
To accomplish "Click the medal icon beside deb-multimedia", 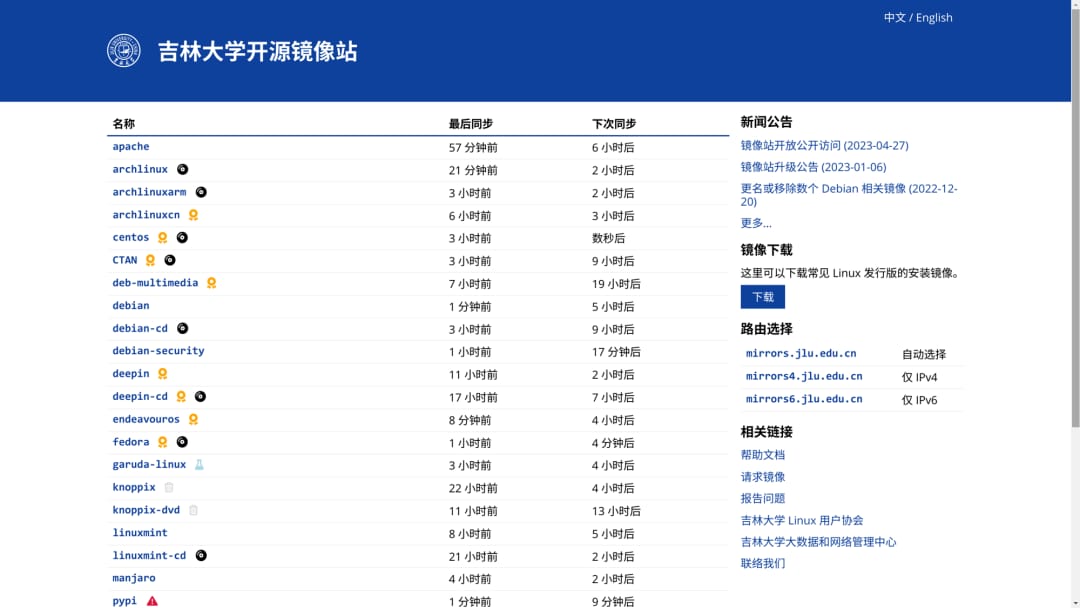I will pyautogui.click(x=211, y=283).
